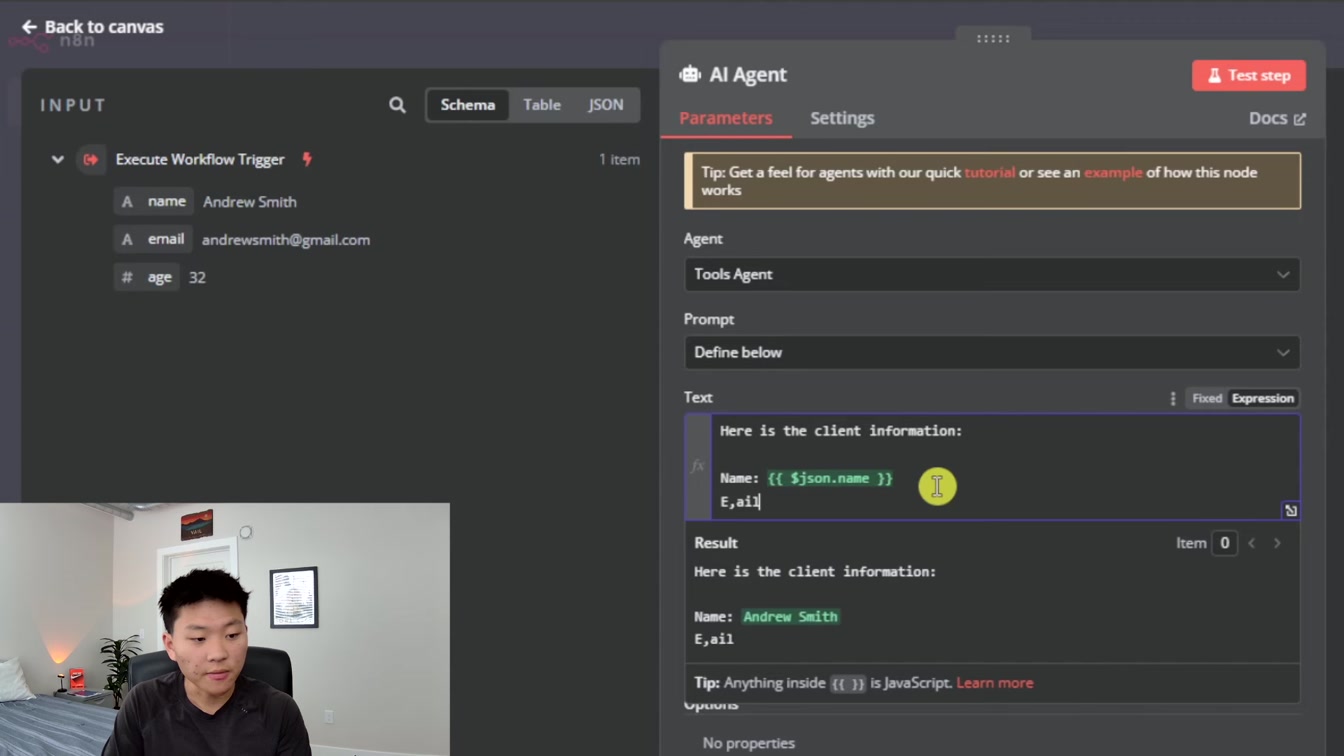1344x756 pixels.
Task: Collapse the Execute Workflow Trigger section
Action: click(58, 159)
